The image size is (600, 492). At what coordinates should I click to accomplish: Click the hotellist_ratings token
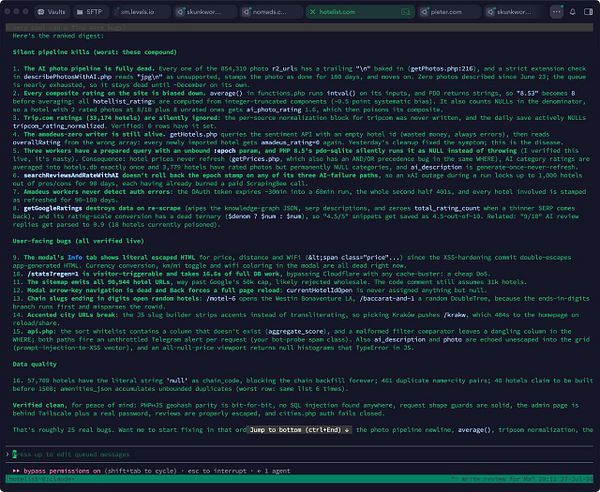pyautogui.click(x=124, y=101)
